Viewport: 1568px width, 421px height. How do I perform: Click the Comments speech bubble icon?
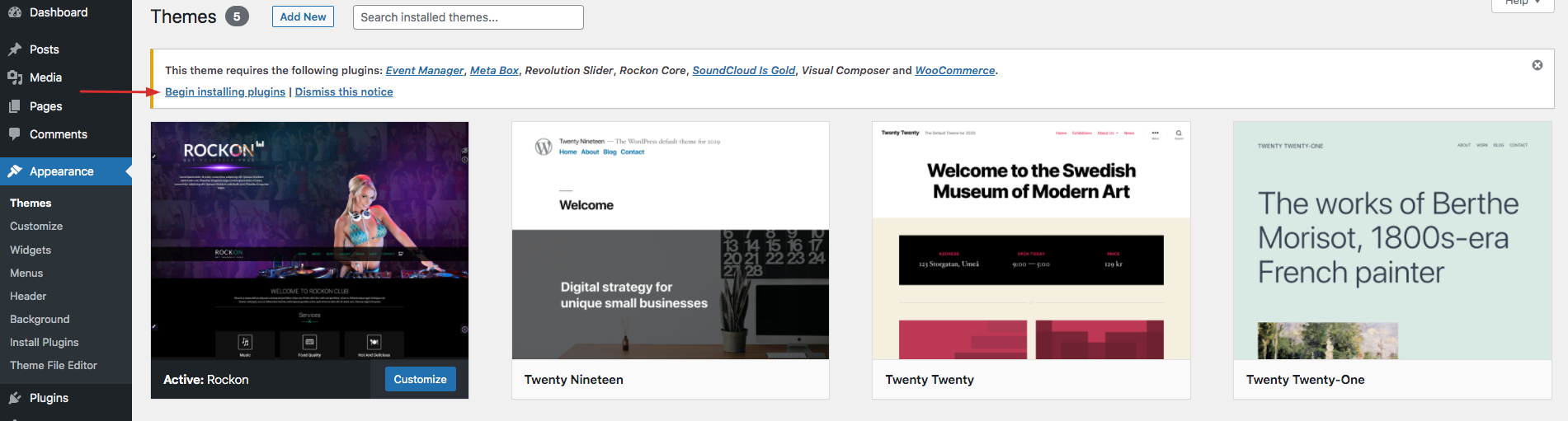pyautogui.click(x=15, y=134)
